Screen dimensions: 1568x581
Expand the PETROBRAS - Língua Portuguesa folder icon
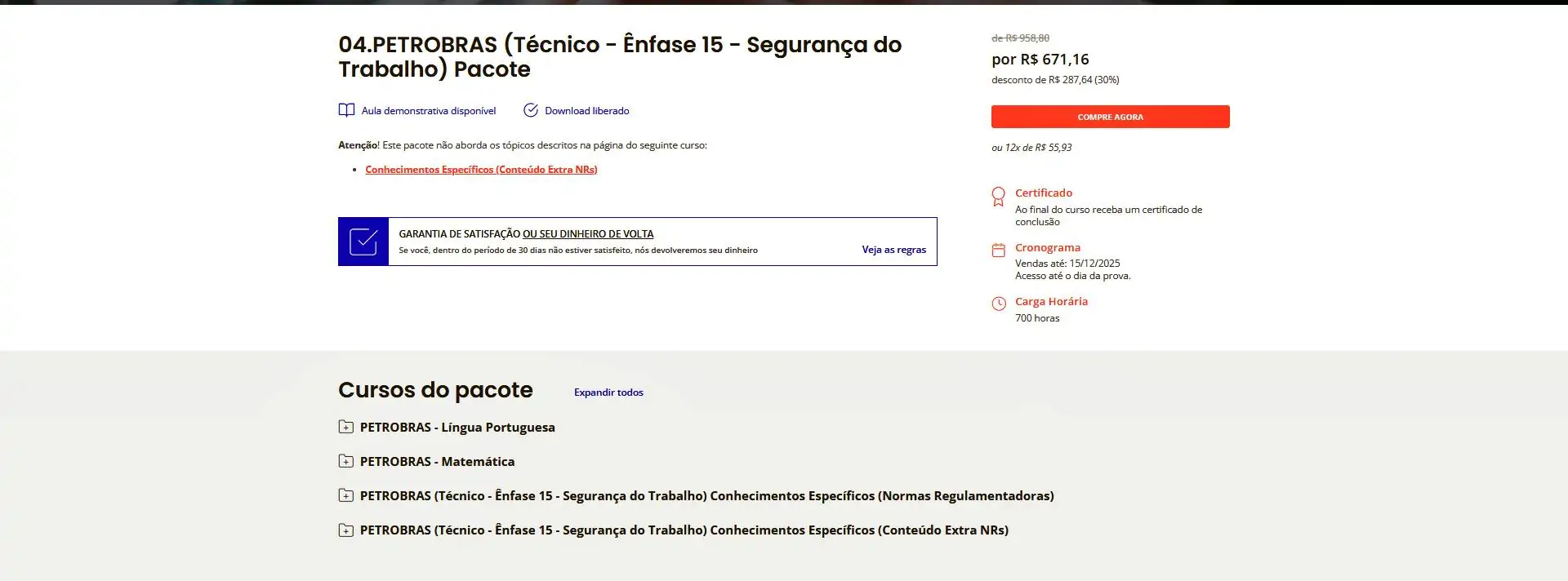tap(346, 427)
